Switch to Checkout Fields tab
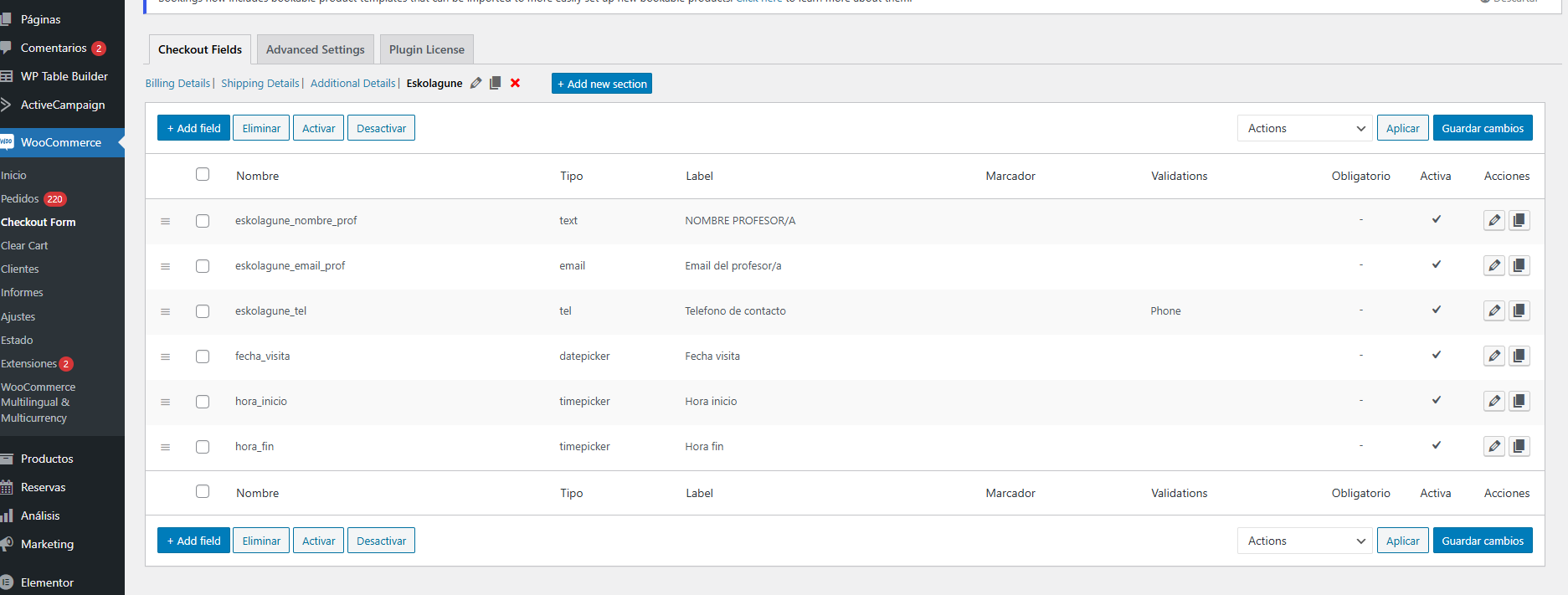1568x595 pixels. (x=200, y=49)
